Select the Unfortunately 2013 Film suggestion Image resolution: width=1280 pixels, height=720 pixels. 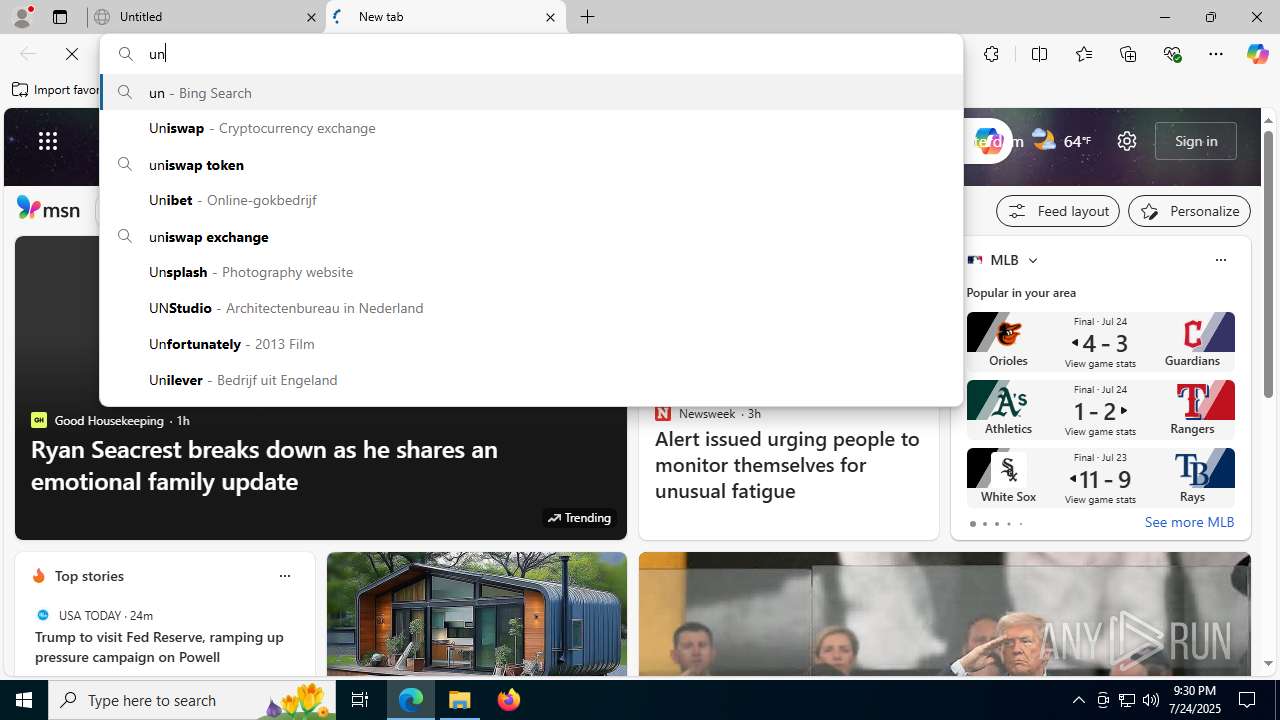point(531,344)
